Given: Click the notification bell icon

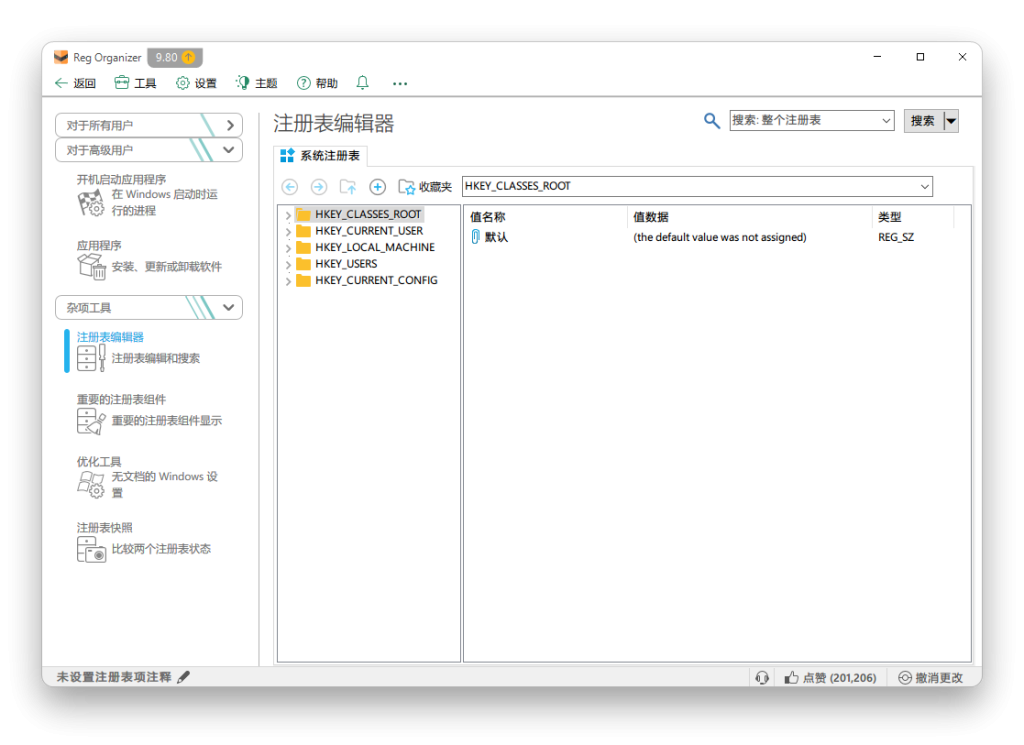Looking at the screenshot, I should click(362, 83).
